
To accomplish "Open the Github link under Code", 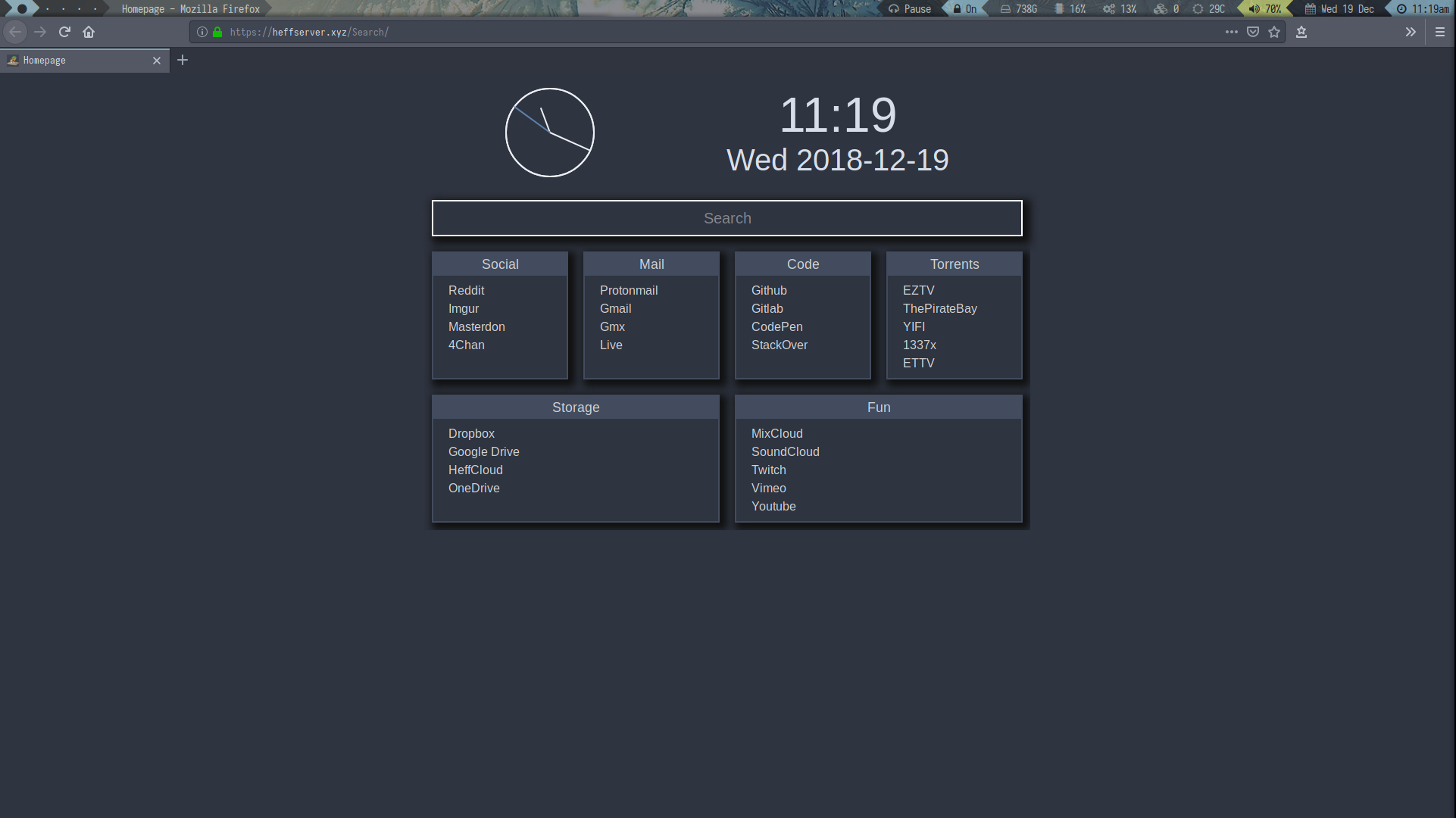I will pos(769,290).
